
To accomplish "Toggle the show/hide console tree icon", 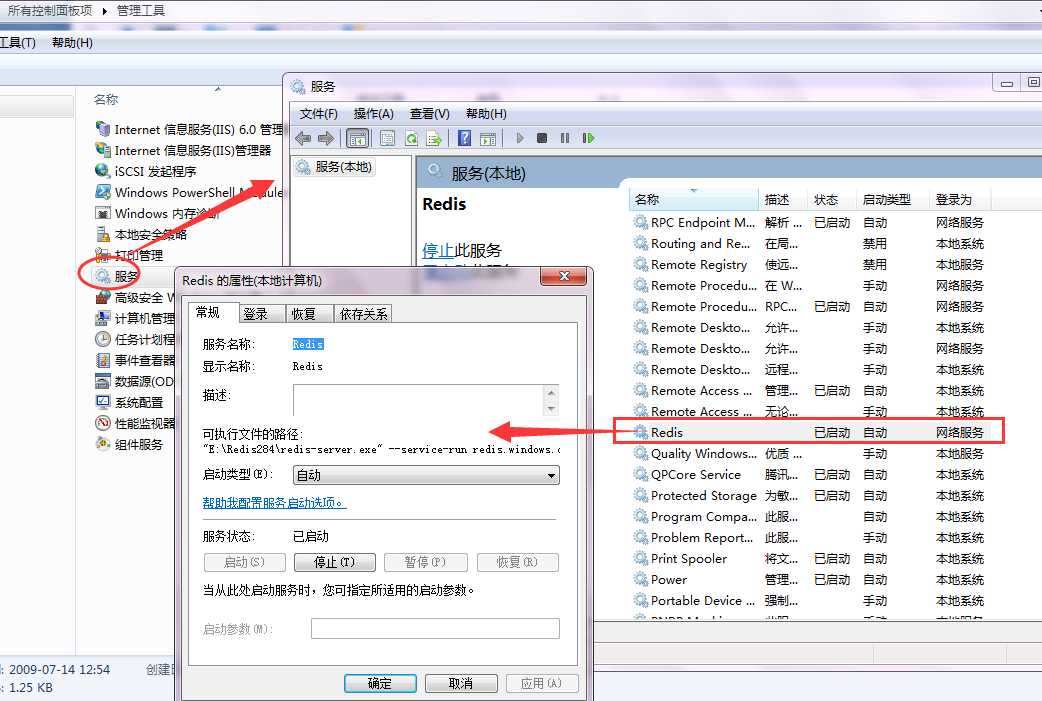I will 358,138.
